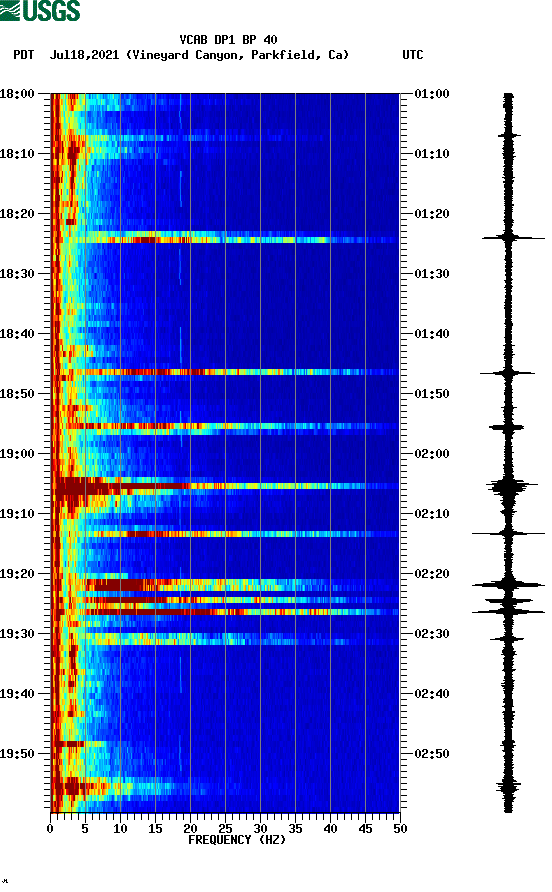Click the broadband event band near 18:55 in spectrogram
This screenshot has height=892, width=552.
coord(225,426)
